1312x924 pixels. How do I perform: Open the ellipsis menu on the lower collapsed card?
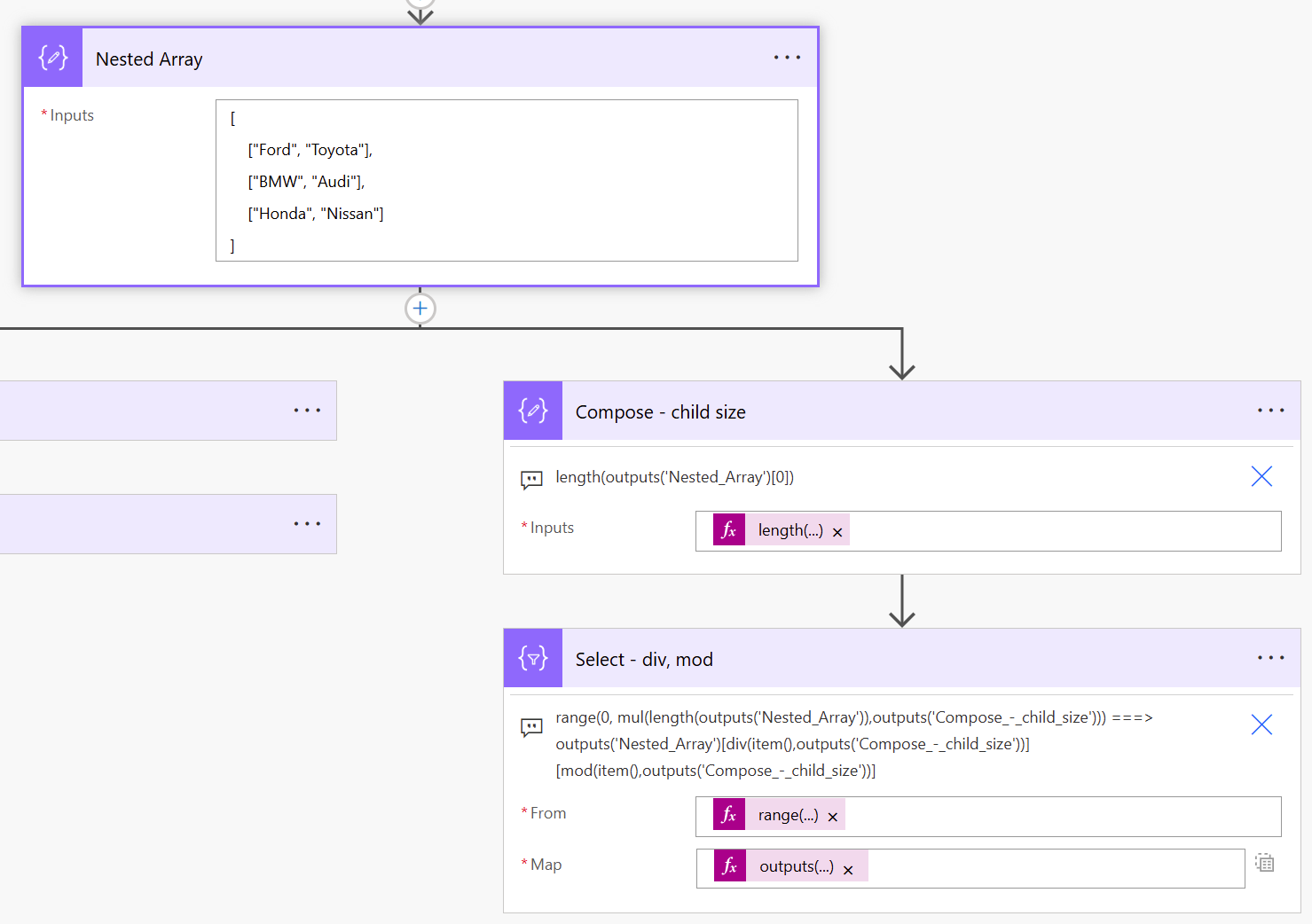click(307, 523)
